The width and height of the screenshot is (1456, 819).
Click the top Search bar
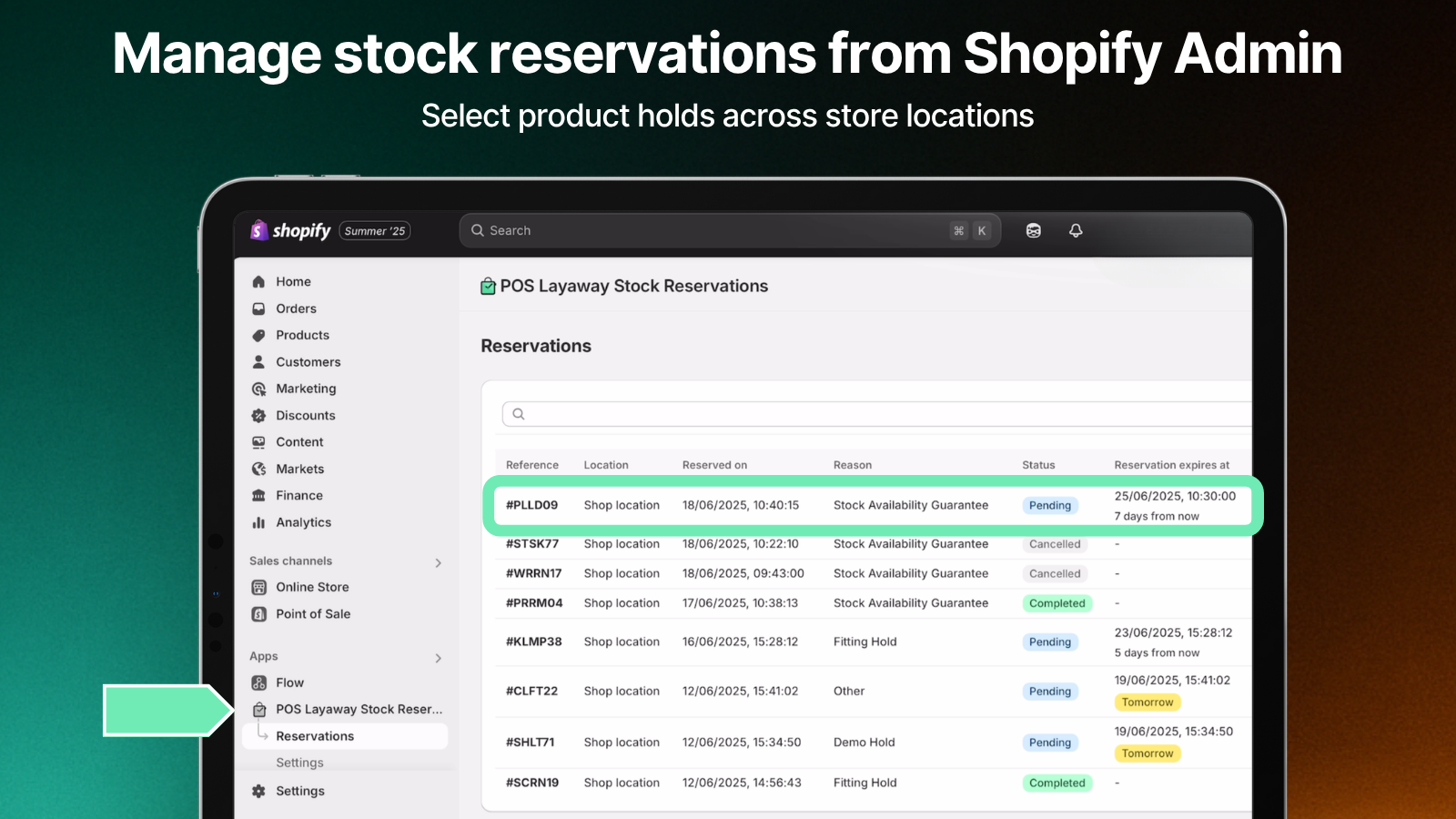tap(730, 231)
